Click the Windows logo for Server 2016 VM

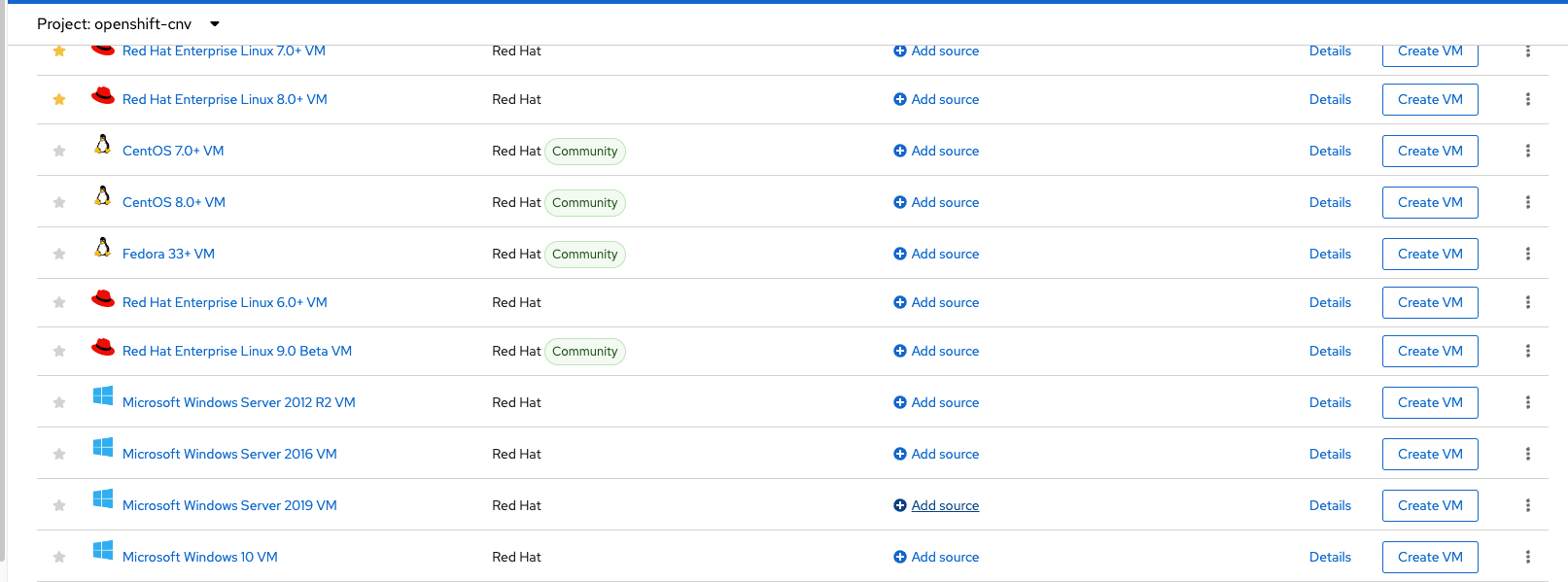point(103,447)
